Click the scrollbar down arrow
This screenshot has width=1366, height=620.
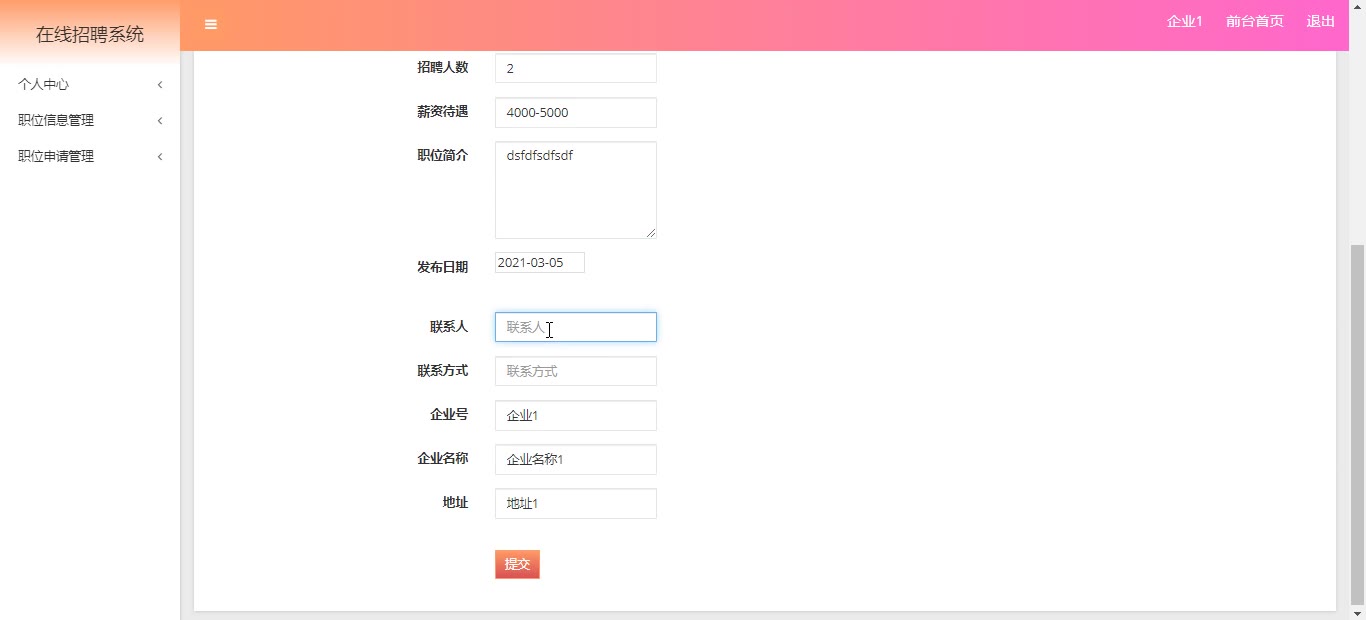pyautogui.click(x=1357, y=612)
